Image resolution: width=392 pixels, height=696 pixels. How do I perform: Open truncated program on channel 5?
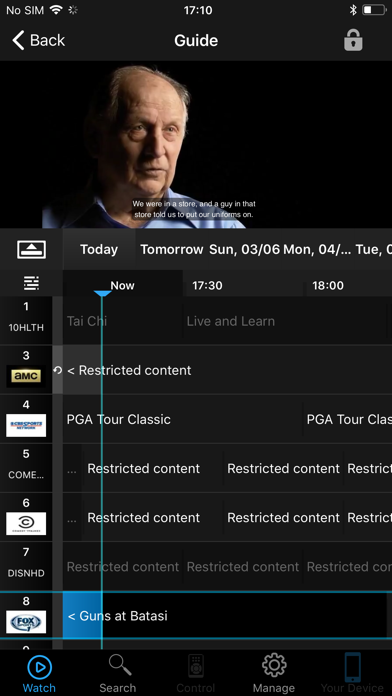[73, 469]
